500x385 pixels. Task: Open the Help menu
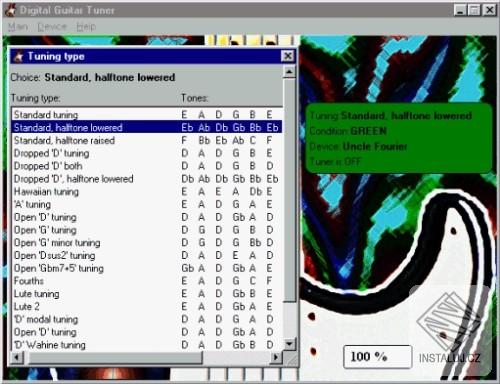pyautogui.click(x=86, y=27)
